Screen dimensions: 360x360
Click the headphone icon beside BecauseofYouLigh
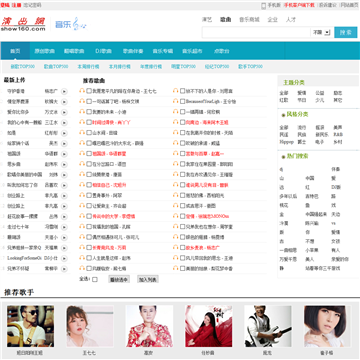click(176, 101)
